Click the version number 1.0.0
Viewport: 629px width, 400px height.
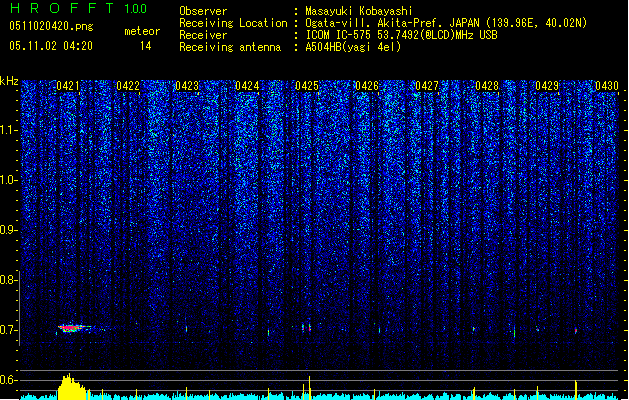[136, 9]
